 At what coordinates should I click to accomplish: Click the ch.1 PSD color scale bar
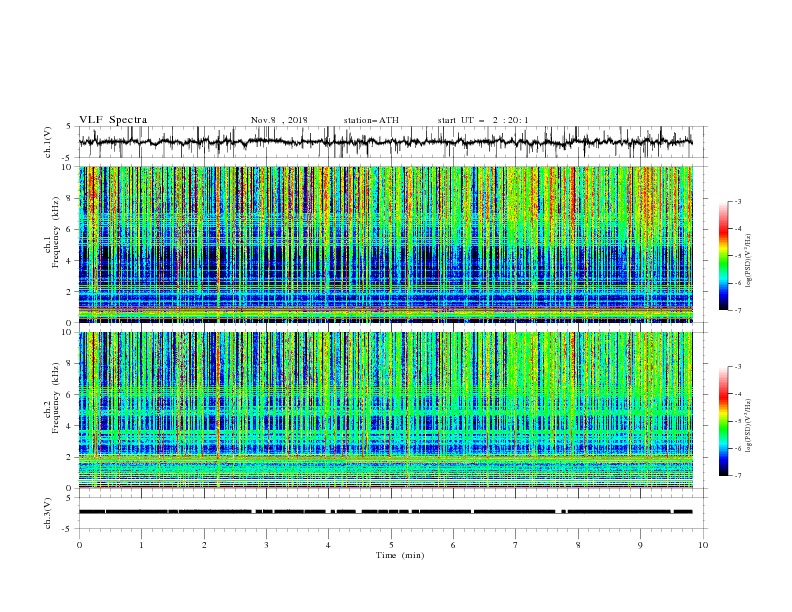coord(724,256)
